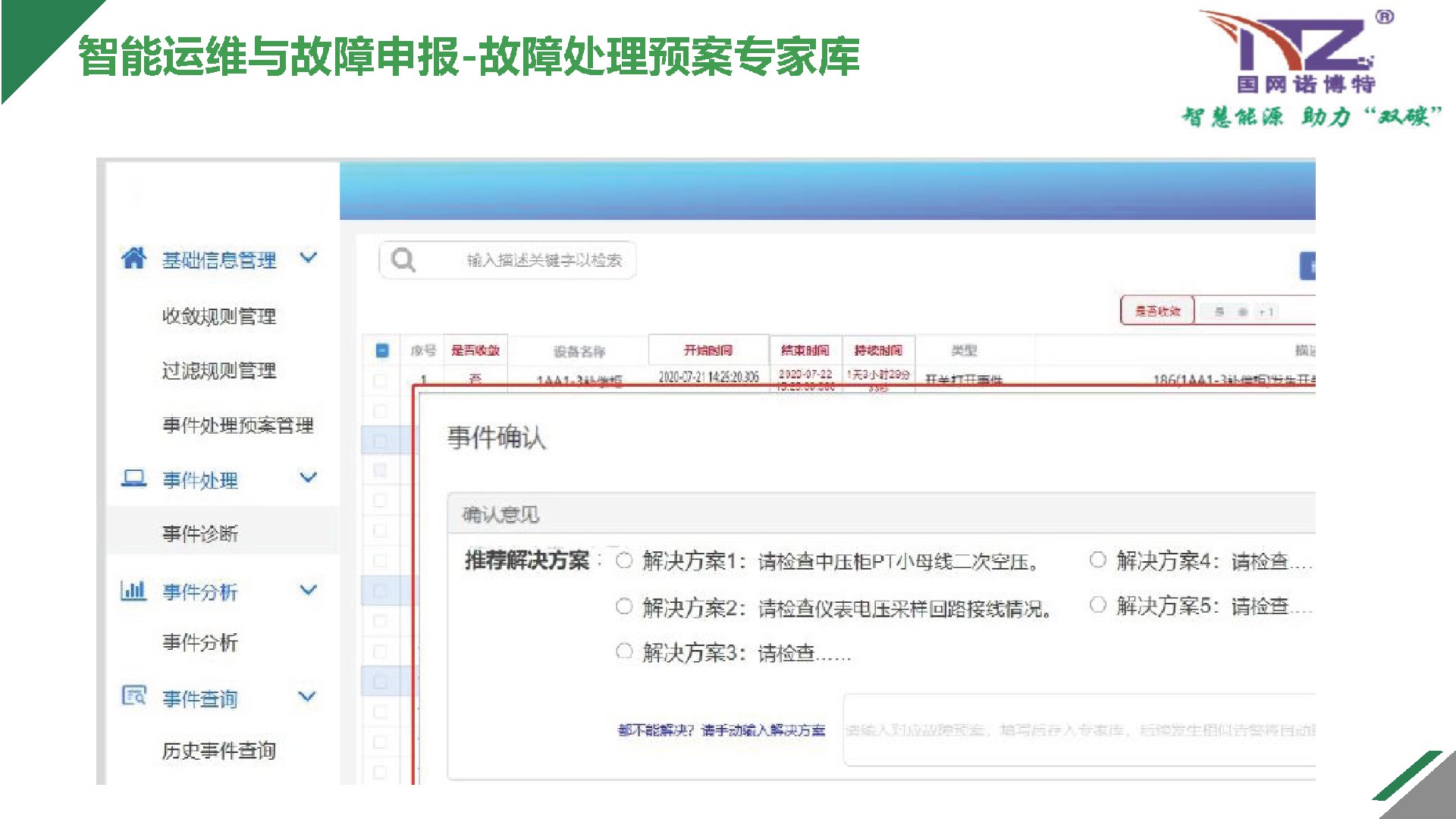The height and width of the screenshot is (819, 1456).
Task: Toggle the 事件查询 section chevron
Action: (x=308, y=696)
